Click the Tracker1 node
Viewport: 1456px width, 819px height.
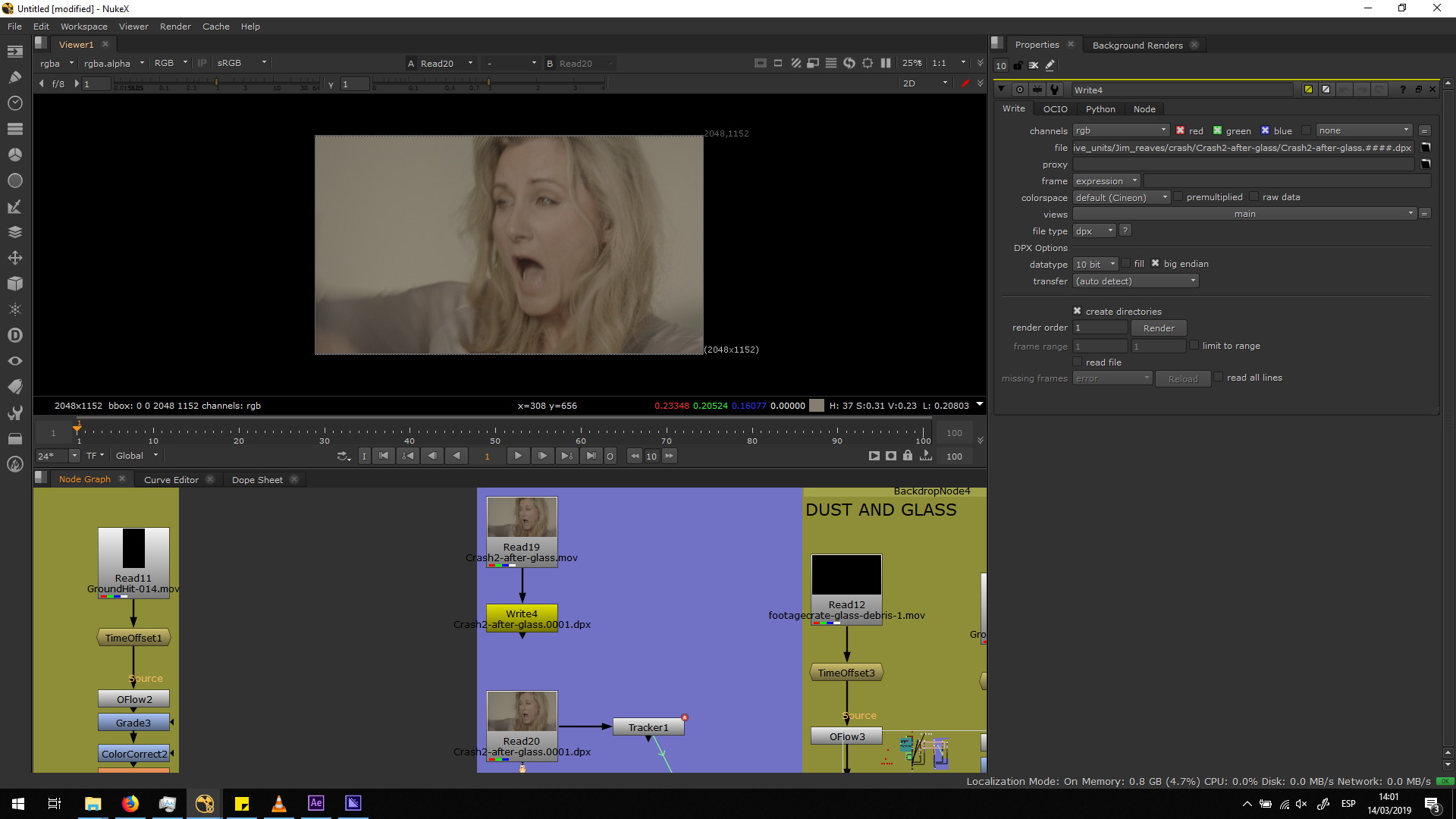[648, 727]
